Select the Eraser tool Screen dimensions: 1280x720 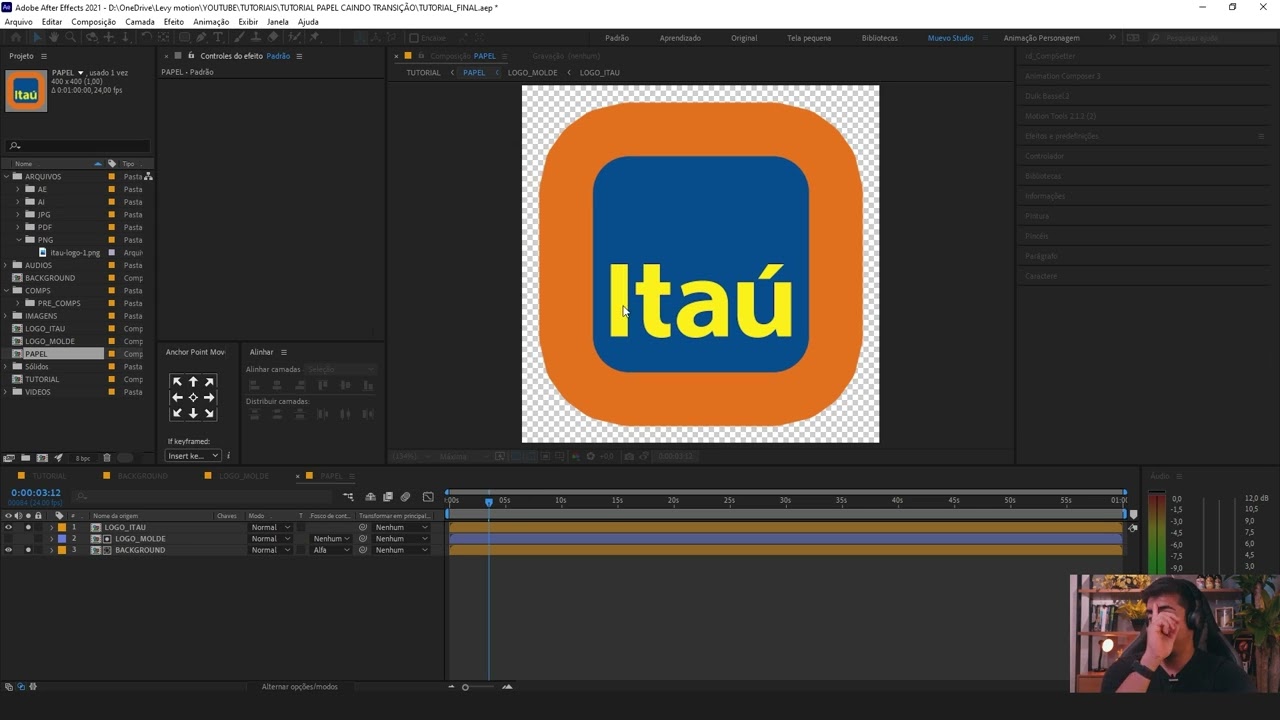click(x=274, y=38)
